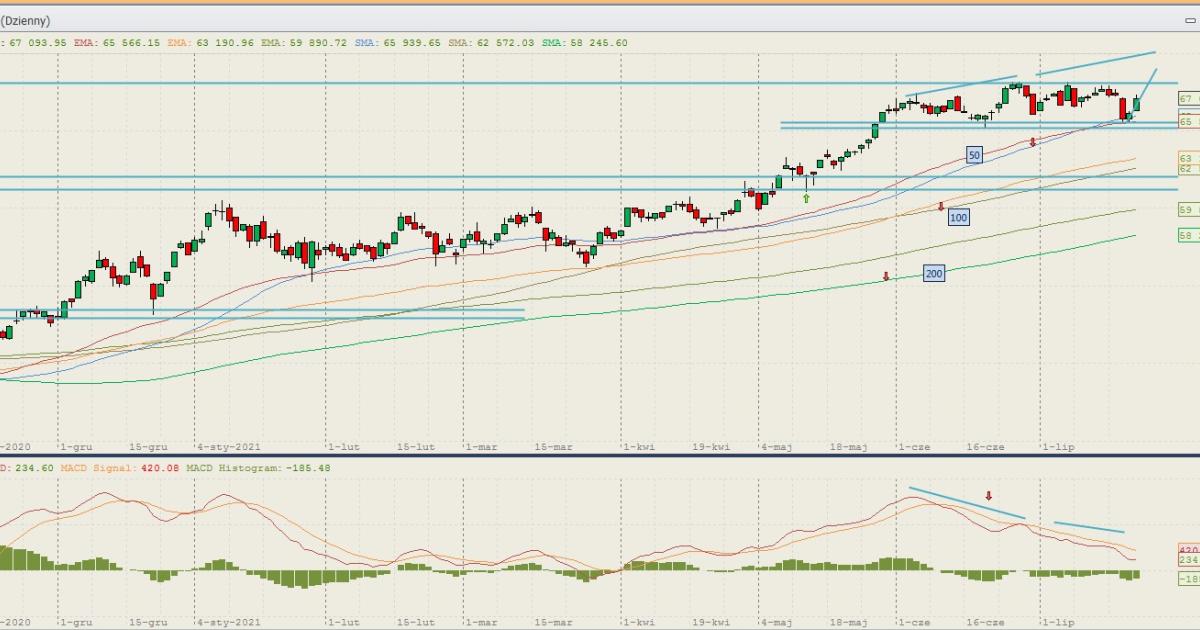This screenshot has height=630, width=1200.
Task: Click the red down arrow beside the 200 label
Action: pyautogui.click(x=886, y=275)
